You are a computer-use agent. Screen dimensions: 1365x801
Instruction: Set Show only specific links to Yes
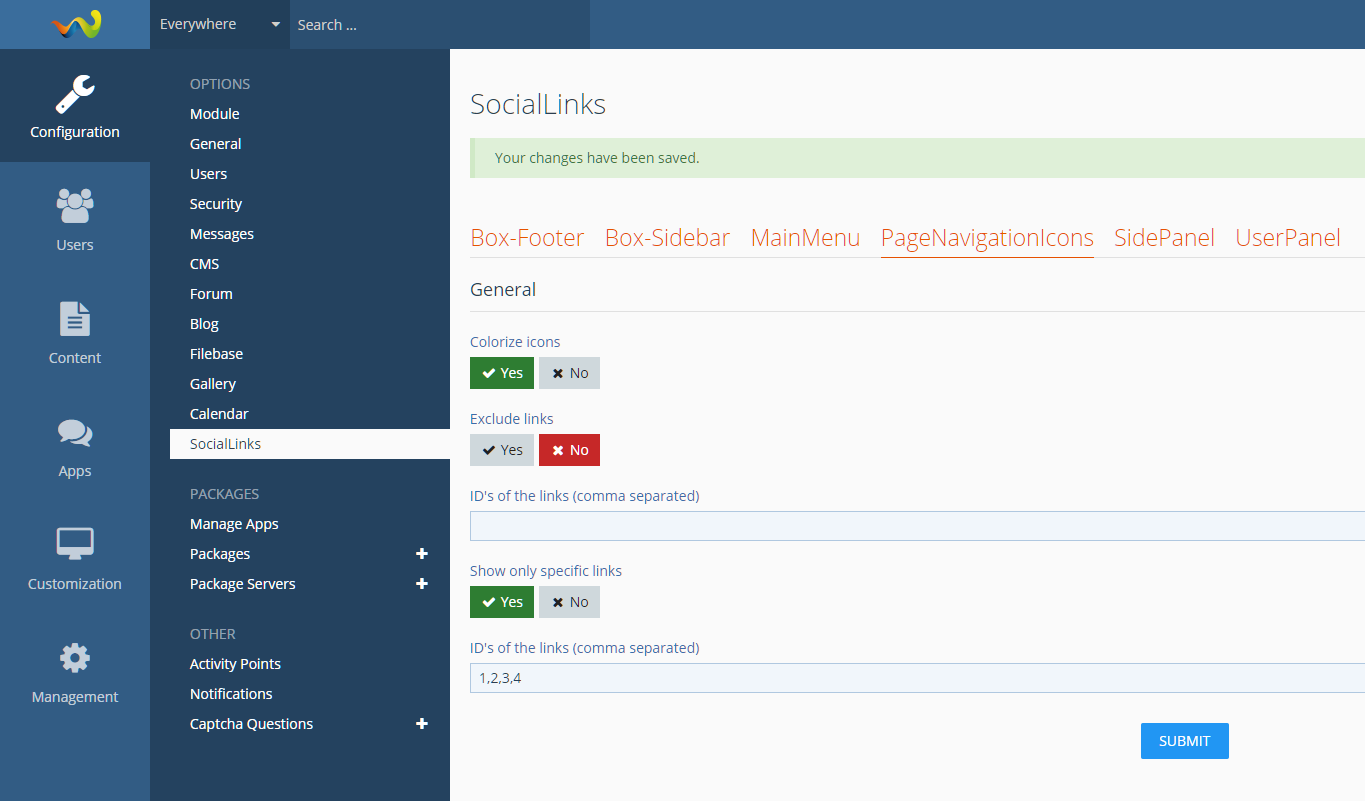click(502, 602)
